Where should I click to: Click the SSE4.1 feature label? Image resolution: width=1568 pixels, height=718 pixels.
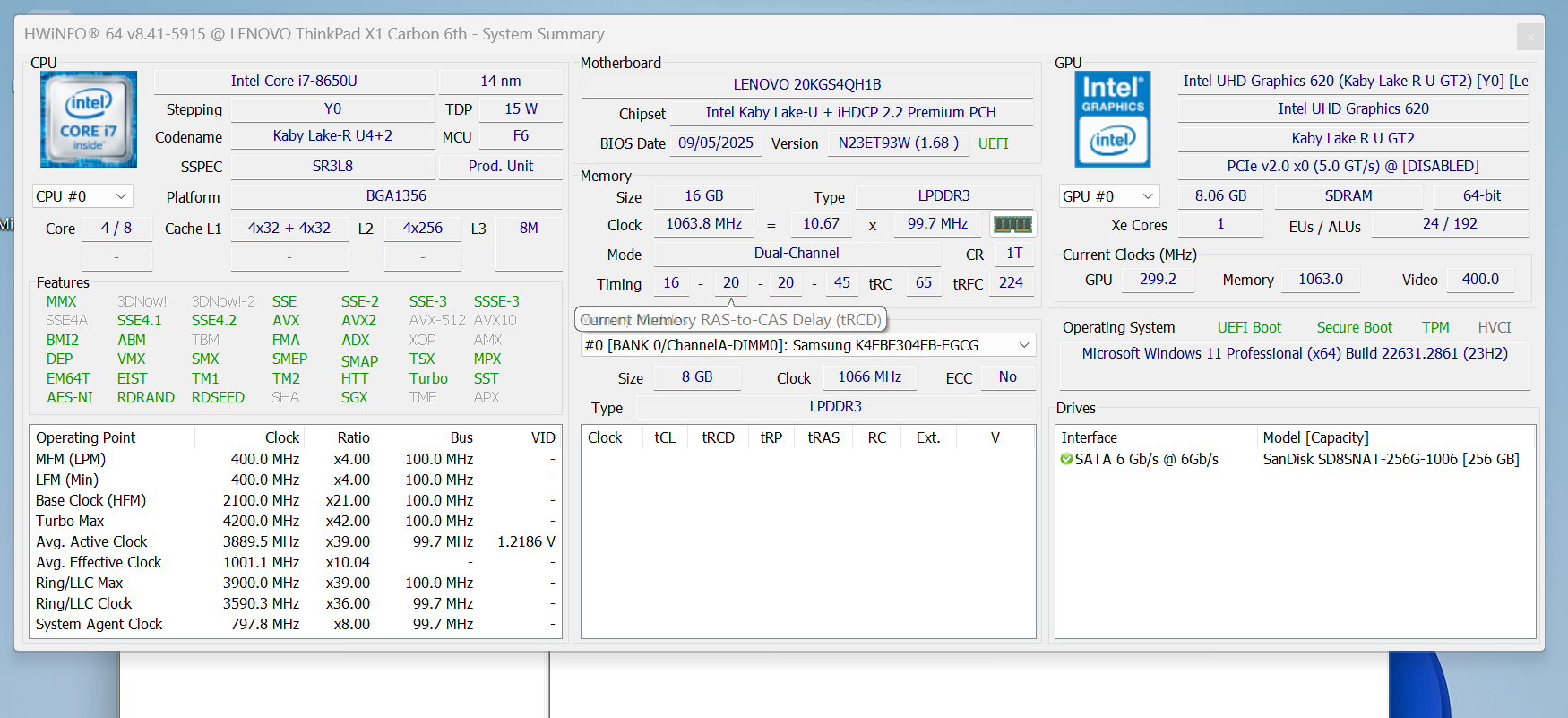(x=140, y=320)
